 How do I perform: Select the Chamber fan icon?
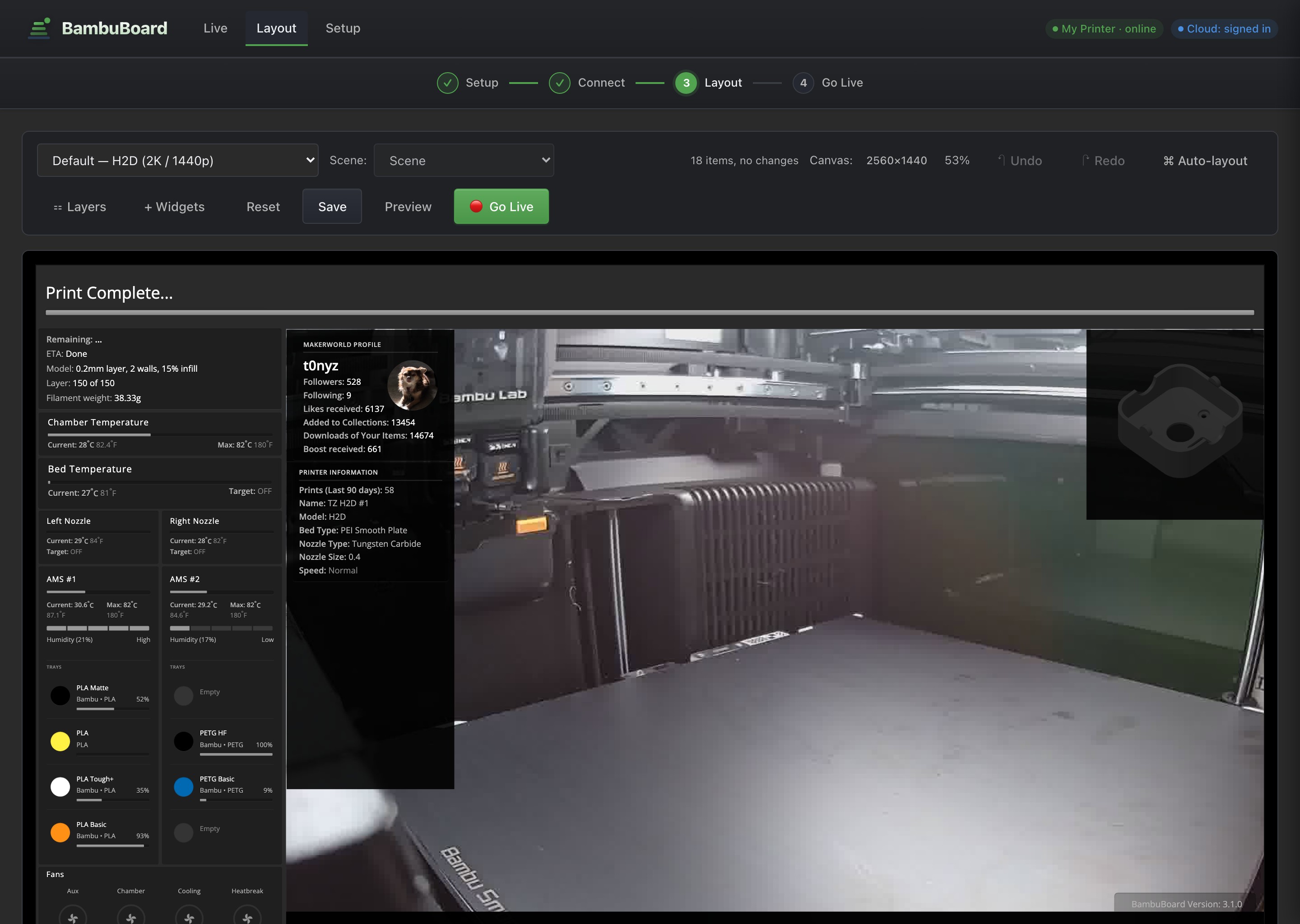coord(131,915)
